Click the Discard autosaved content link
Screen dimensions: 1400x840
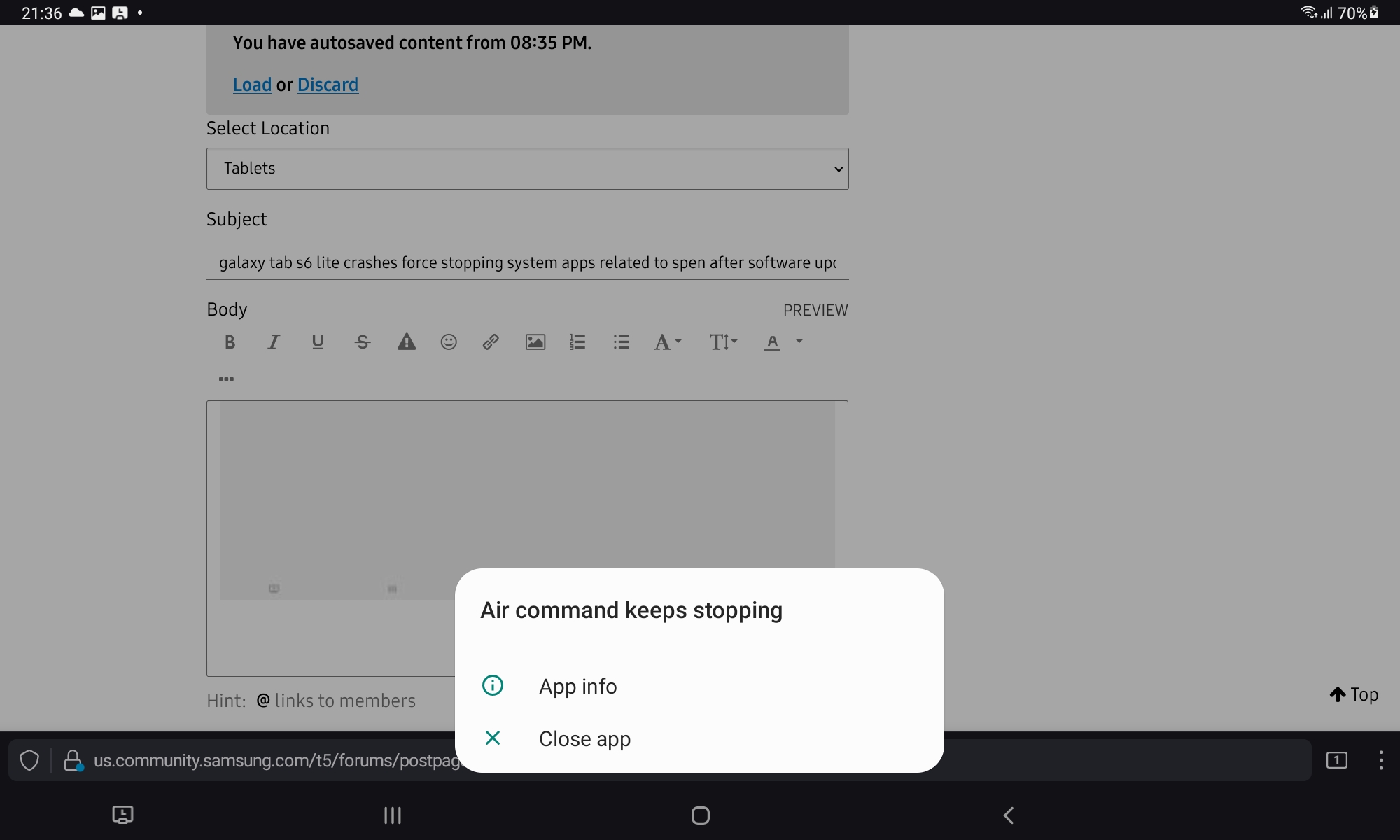pyautogui.click(x=327, y=84)
